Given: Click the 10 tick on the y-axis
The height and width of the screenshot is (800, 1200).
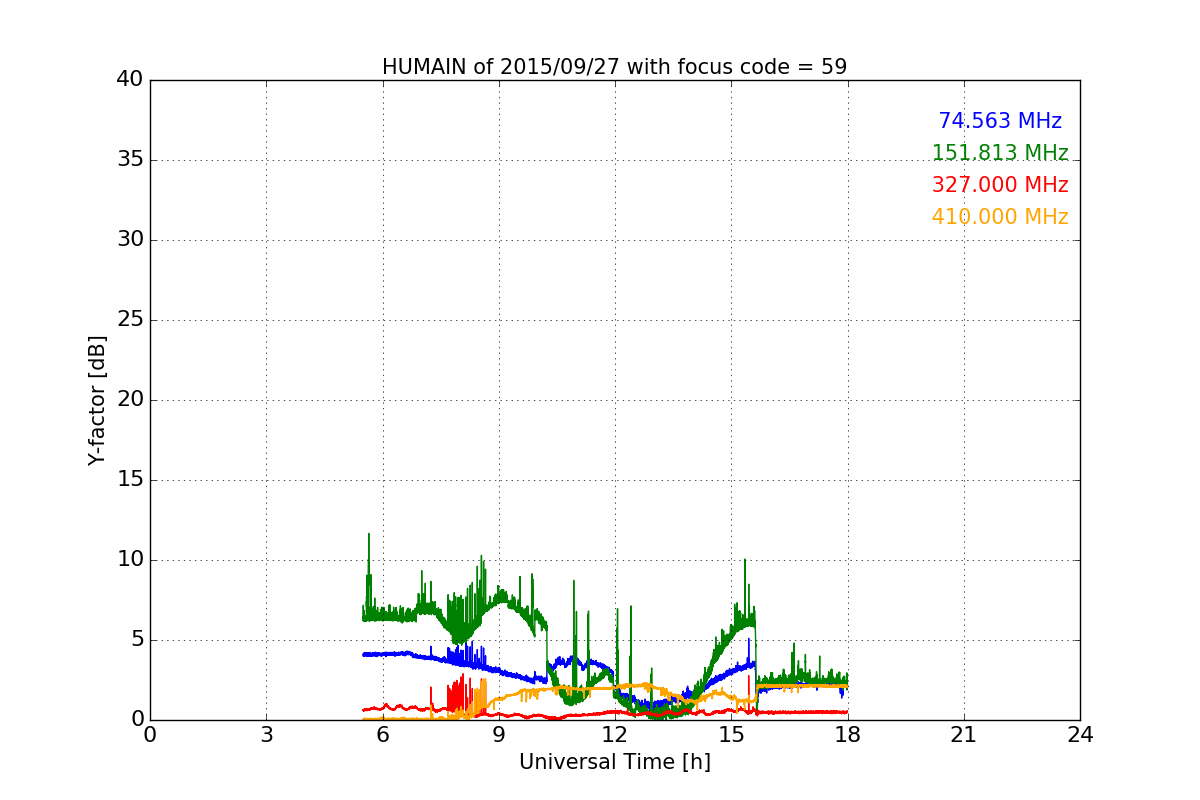Looking at the screenshot, I should click(x=130, y=560).
